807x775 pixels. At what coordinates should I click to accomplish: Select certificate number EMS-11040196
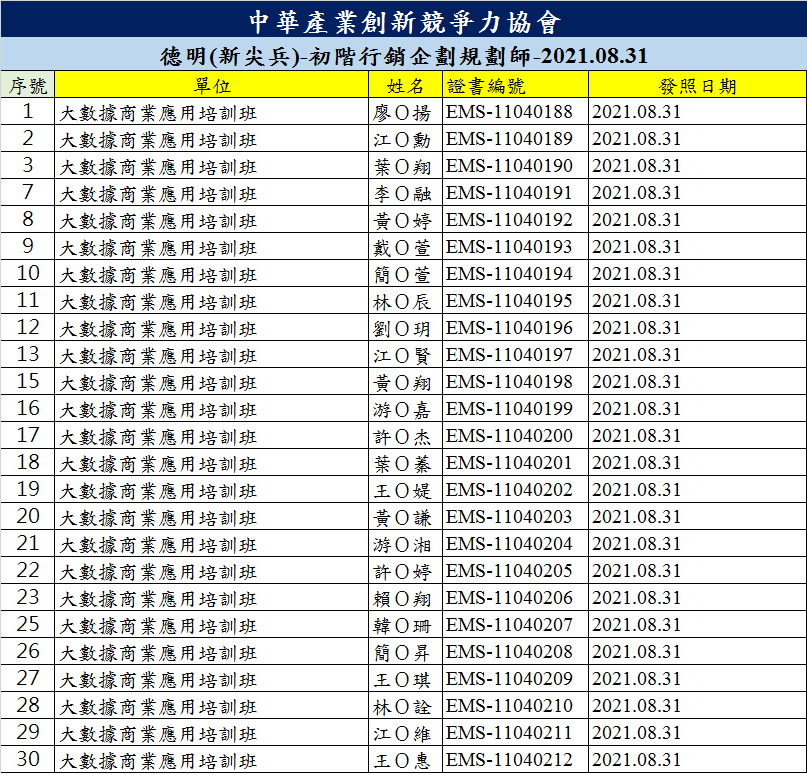coord(508,328)
